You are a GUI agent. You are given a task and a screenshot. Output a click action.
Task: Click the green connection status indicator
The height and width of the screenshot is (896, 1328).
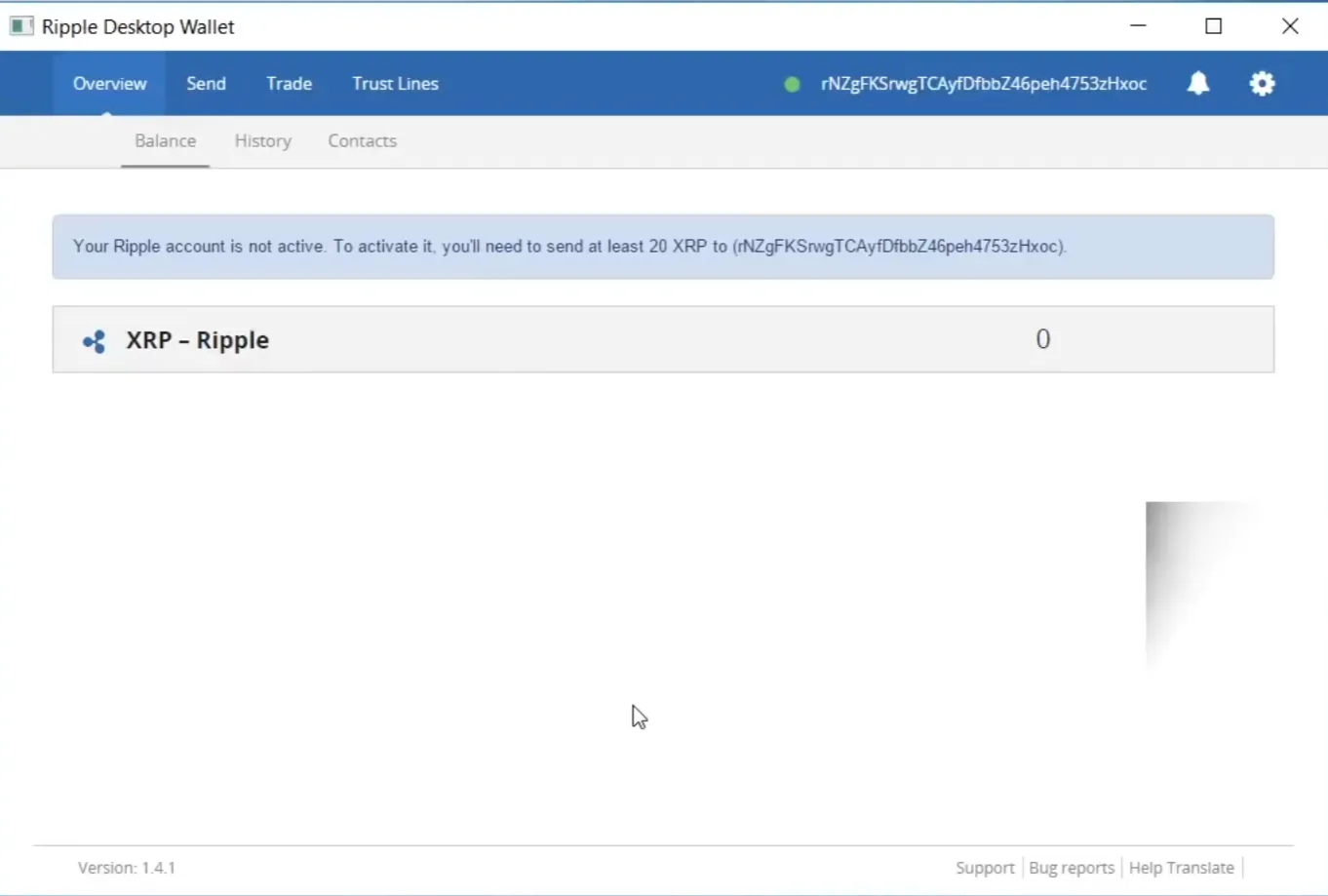pyautogui.click(x=792, y=85)
